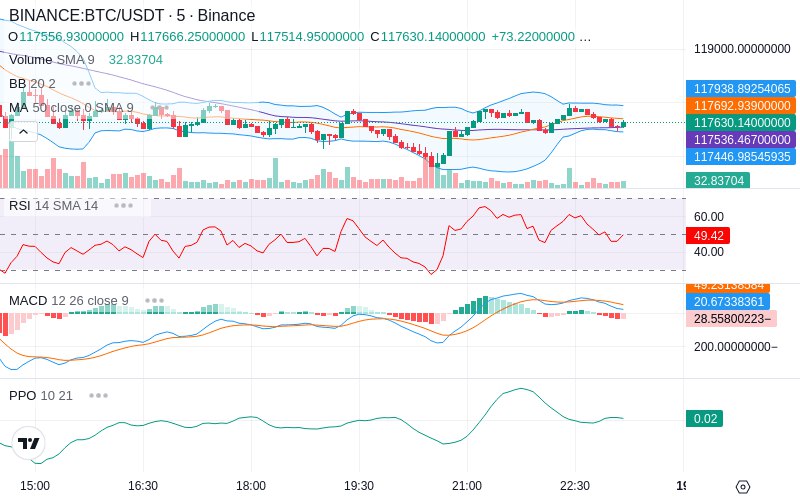
Task: Open MACD indicator more options dots
Action: coord(154,301)
